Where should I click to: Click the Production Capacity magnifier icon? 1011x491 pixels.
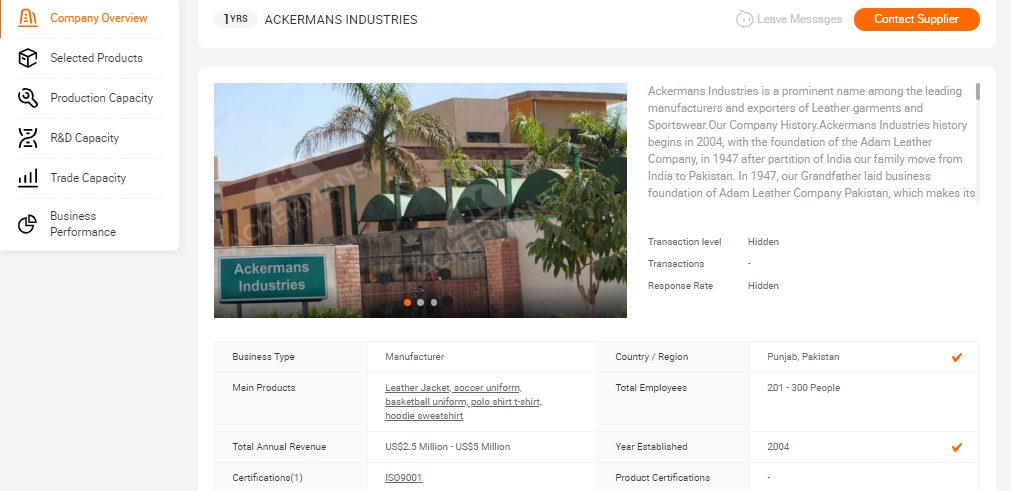(x=28, y=98)
